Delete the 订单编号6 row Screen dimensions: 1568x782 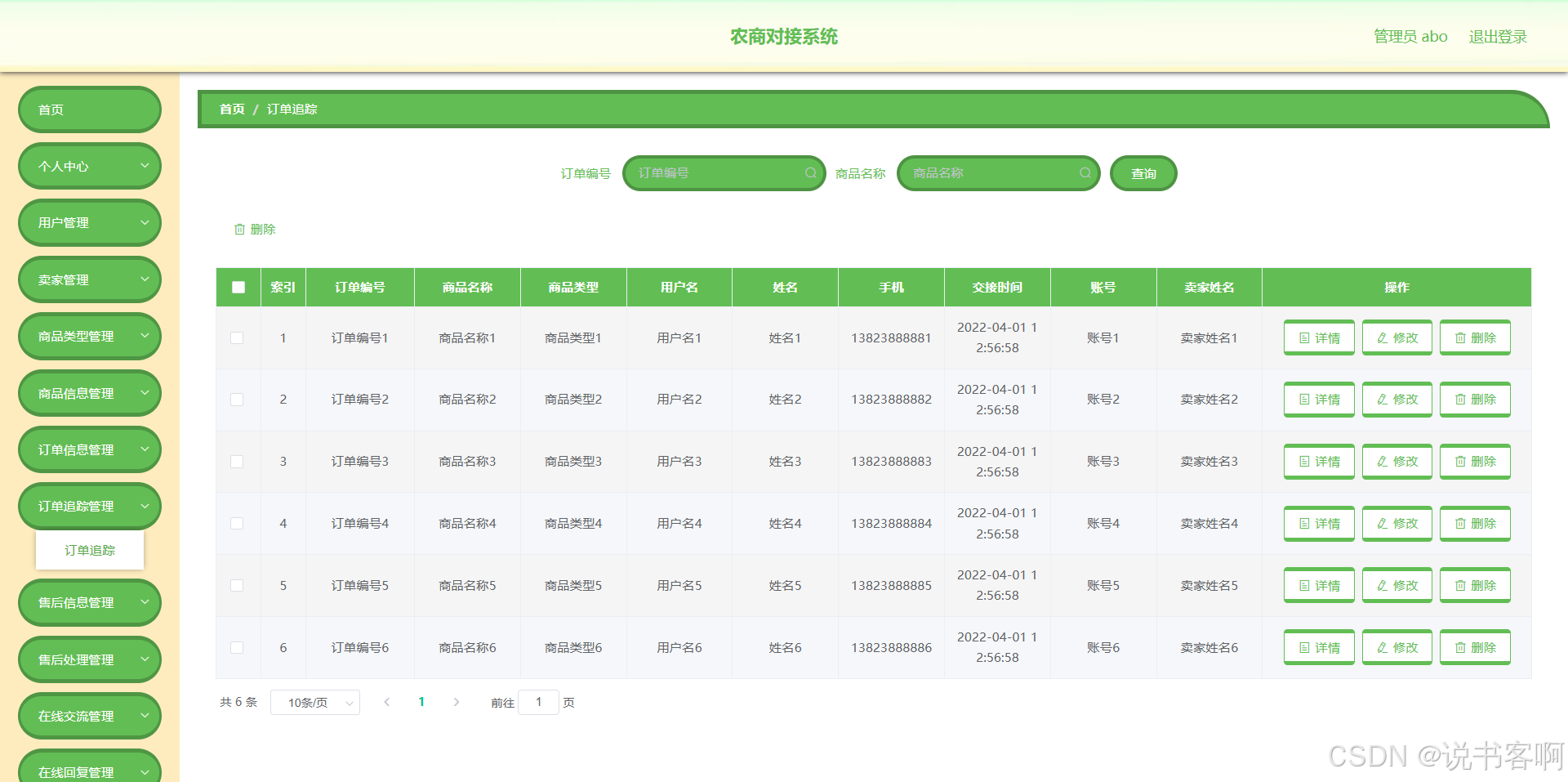[1475, 647]
